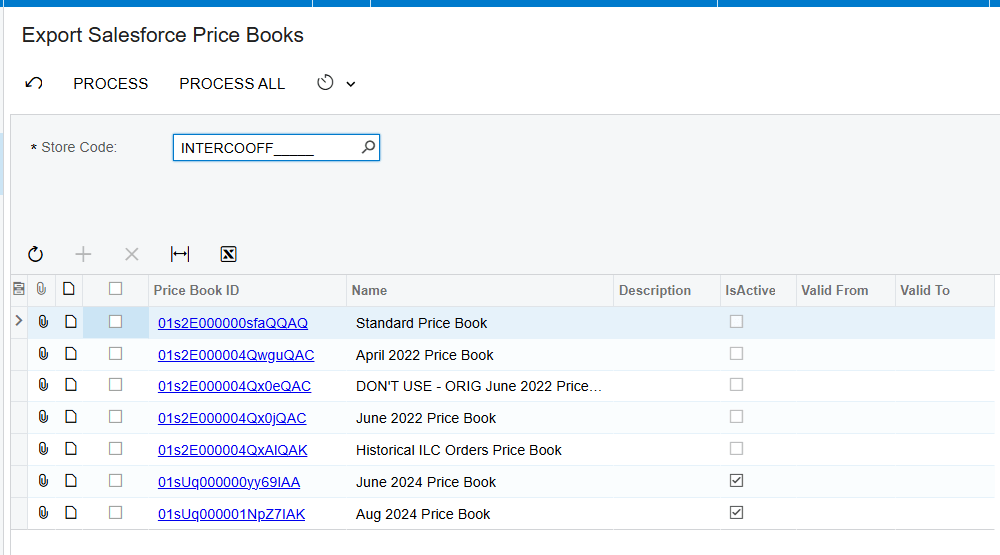1000x555 pixels.
Task: Open notes for June 2024 Price Book
Action: [71, 480]
